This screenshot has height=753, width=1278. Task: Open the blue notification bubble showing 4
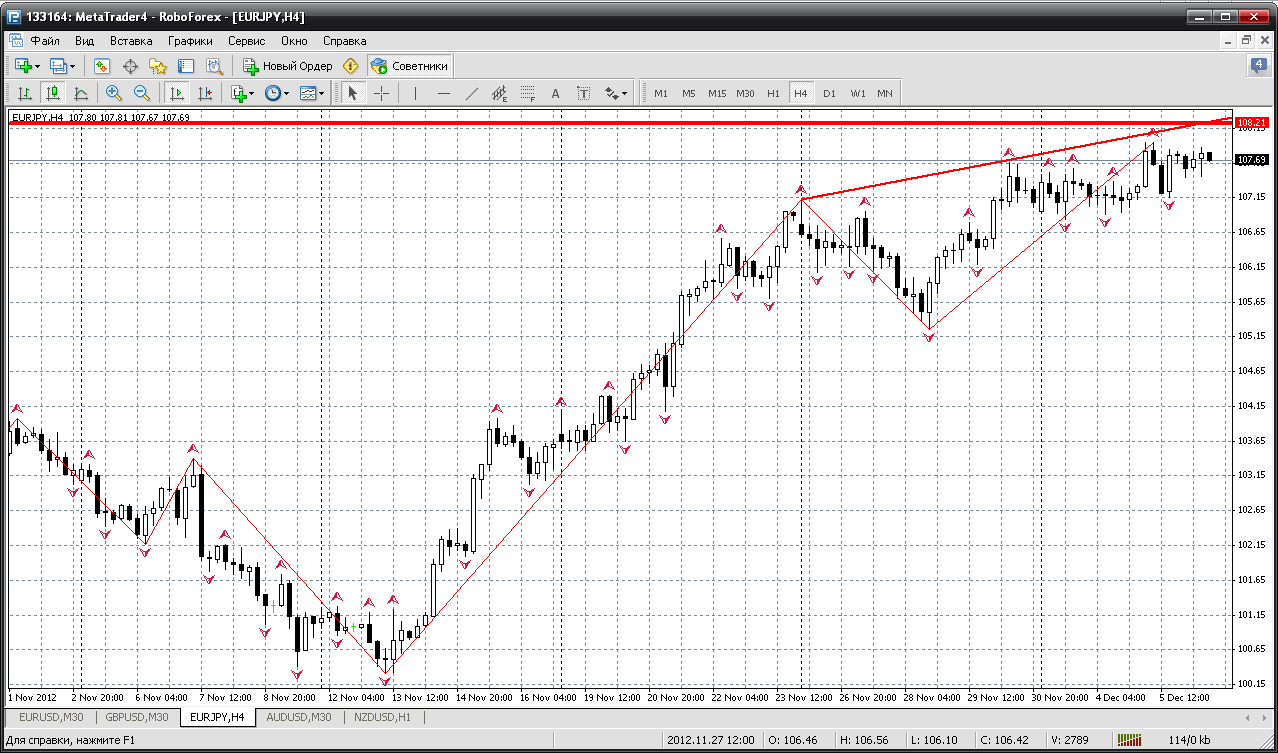coord(1258,66)
